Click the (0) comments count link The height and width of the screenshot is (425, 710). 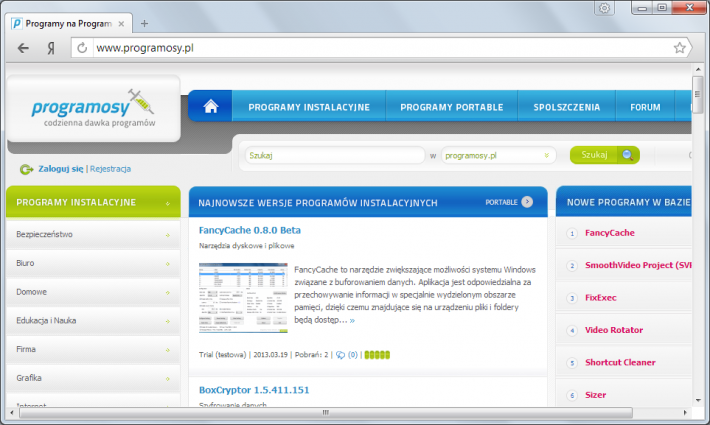tap(353, 355)
